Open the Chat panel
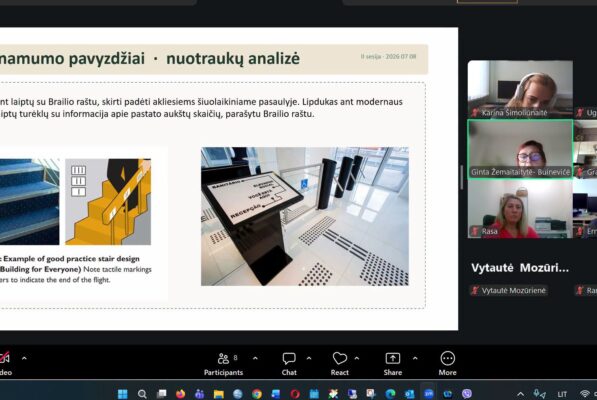This screenshot has width=597, height=400. (289, 364)
